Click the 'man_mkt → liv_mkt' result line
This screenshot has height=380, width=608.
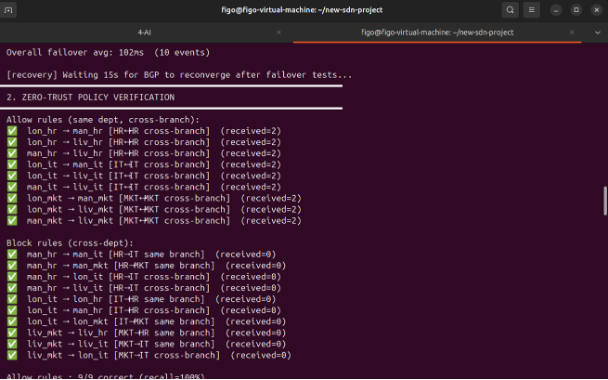154,221
